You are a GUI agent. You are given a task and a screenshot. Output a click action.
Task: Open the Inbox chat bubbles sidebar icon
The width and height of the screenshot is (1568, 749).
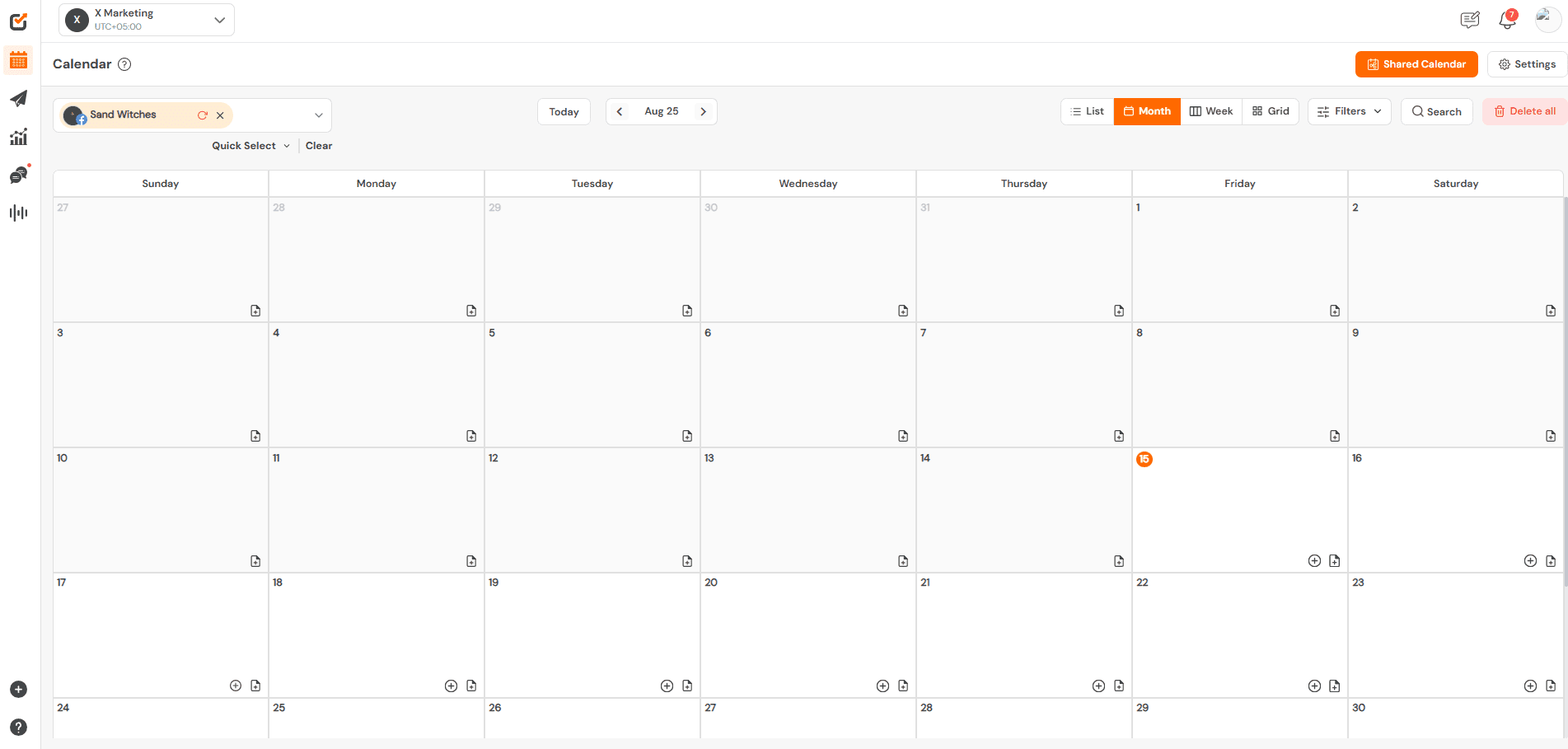[18, 175]
